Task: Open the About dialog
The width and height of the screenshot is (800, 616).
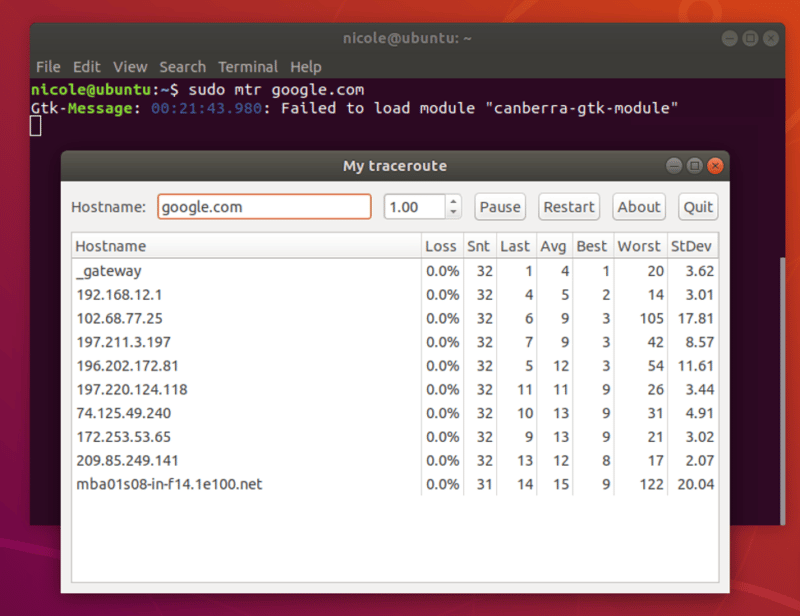Action: click(638, 207)
